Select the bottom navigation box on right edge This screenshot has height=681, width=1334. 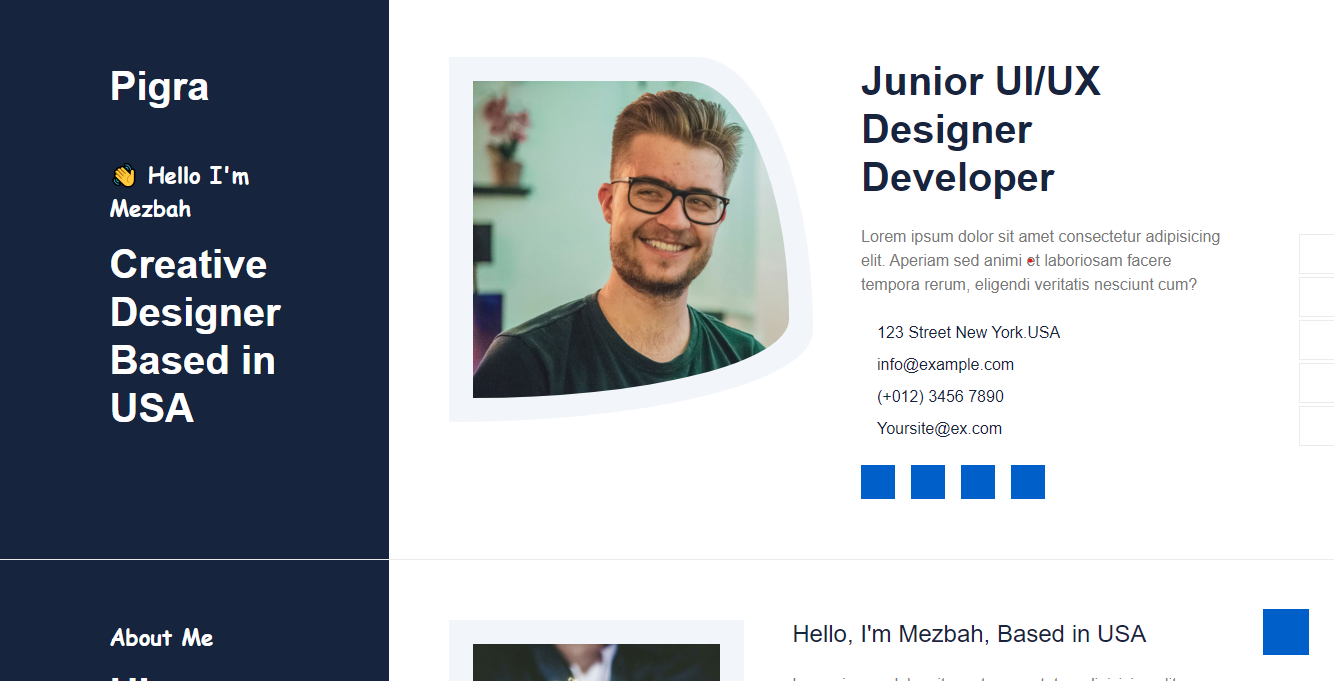tap(1317, 425)
